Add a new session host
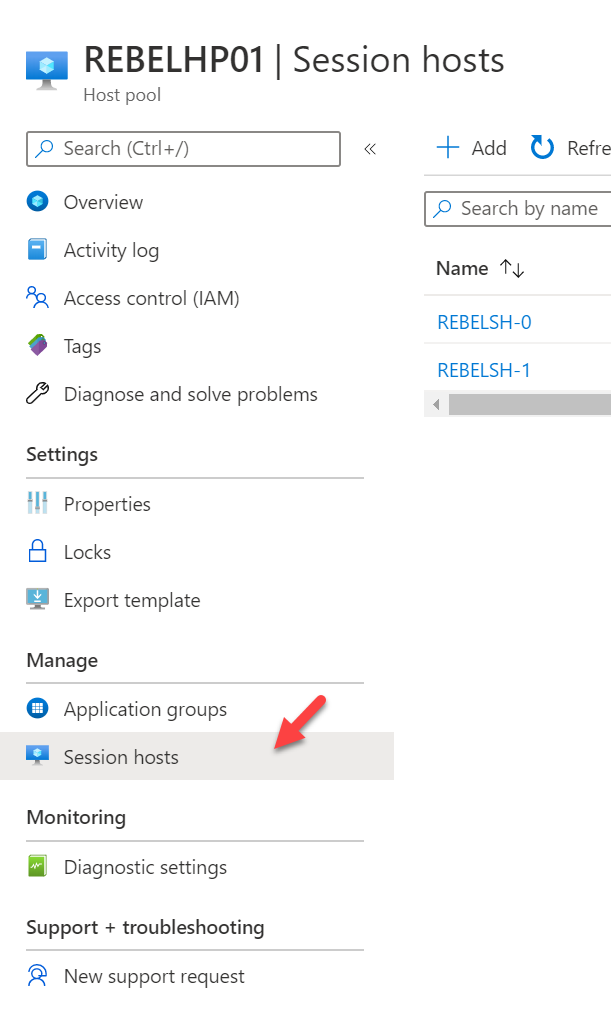611x1015 pixels. pos(471,148)
